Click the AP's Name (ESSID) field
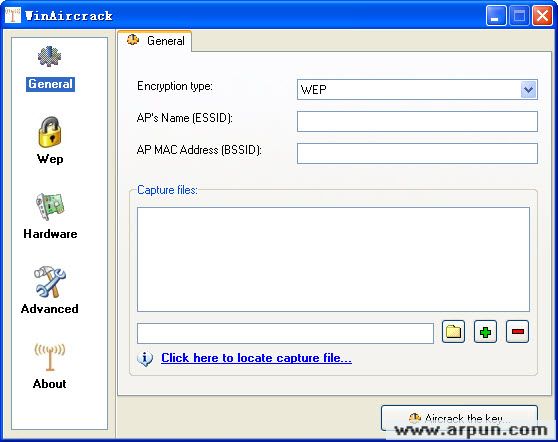This screenshot has height=442, width=558. pyautogui.click(x=417, y=121)
